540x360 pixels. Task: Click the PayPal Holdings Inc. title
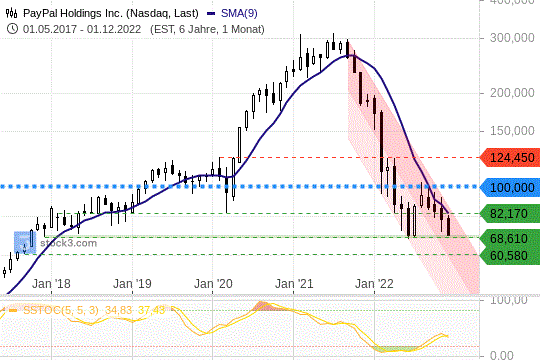pyautogui.click(x=111, y=13)
